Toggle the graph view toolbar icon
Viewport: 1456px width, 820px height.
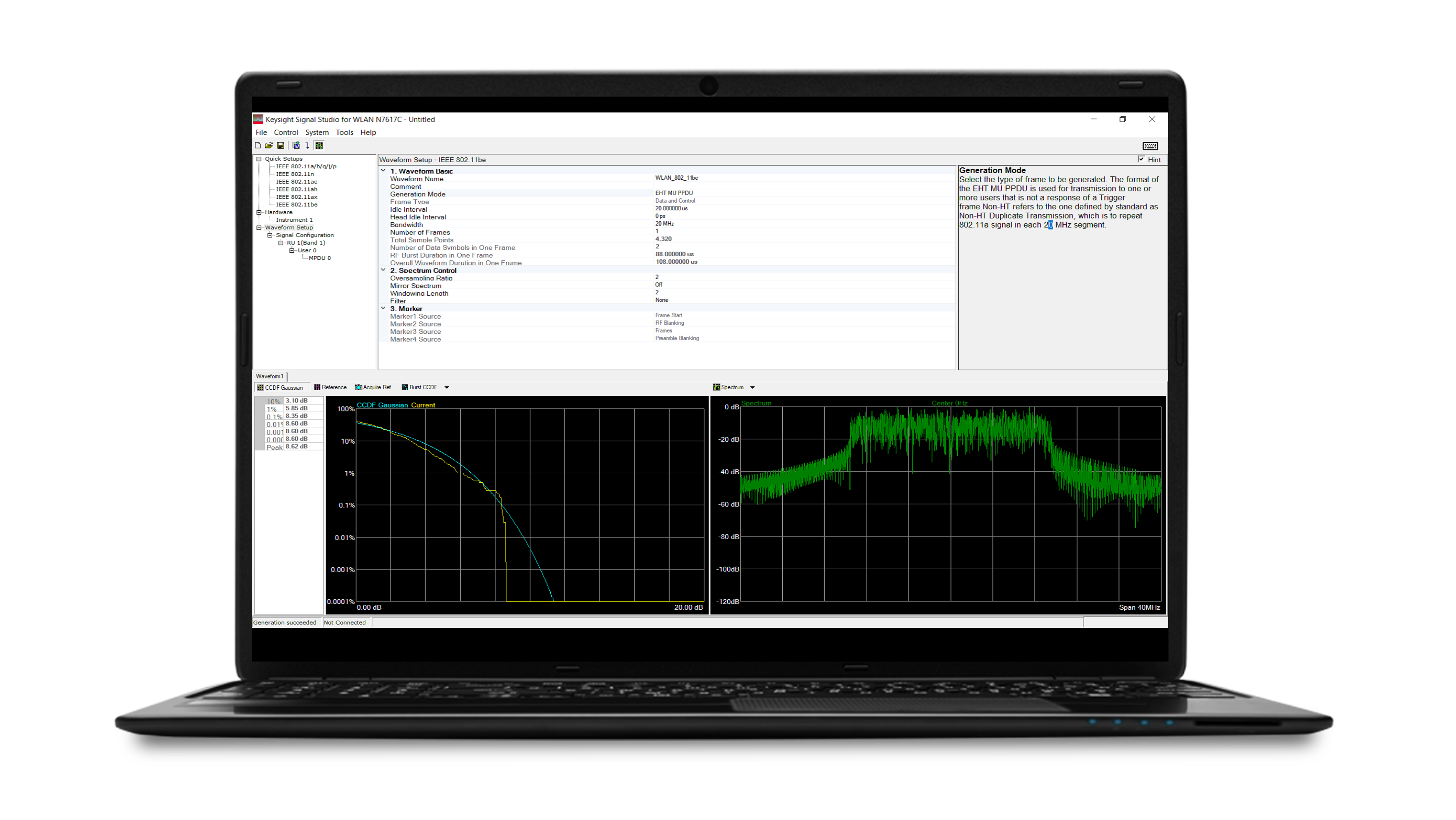tap(319, 146)
